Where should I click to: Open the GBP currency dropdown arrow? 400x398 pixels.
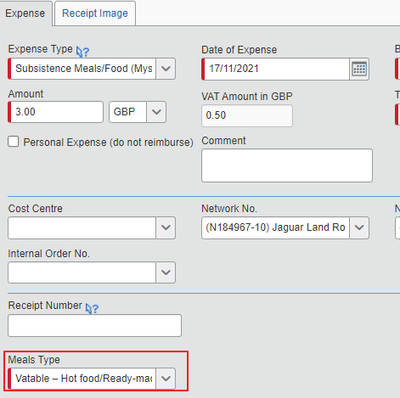156,112
